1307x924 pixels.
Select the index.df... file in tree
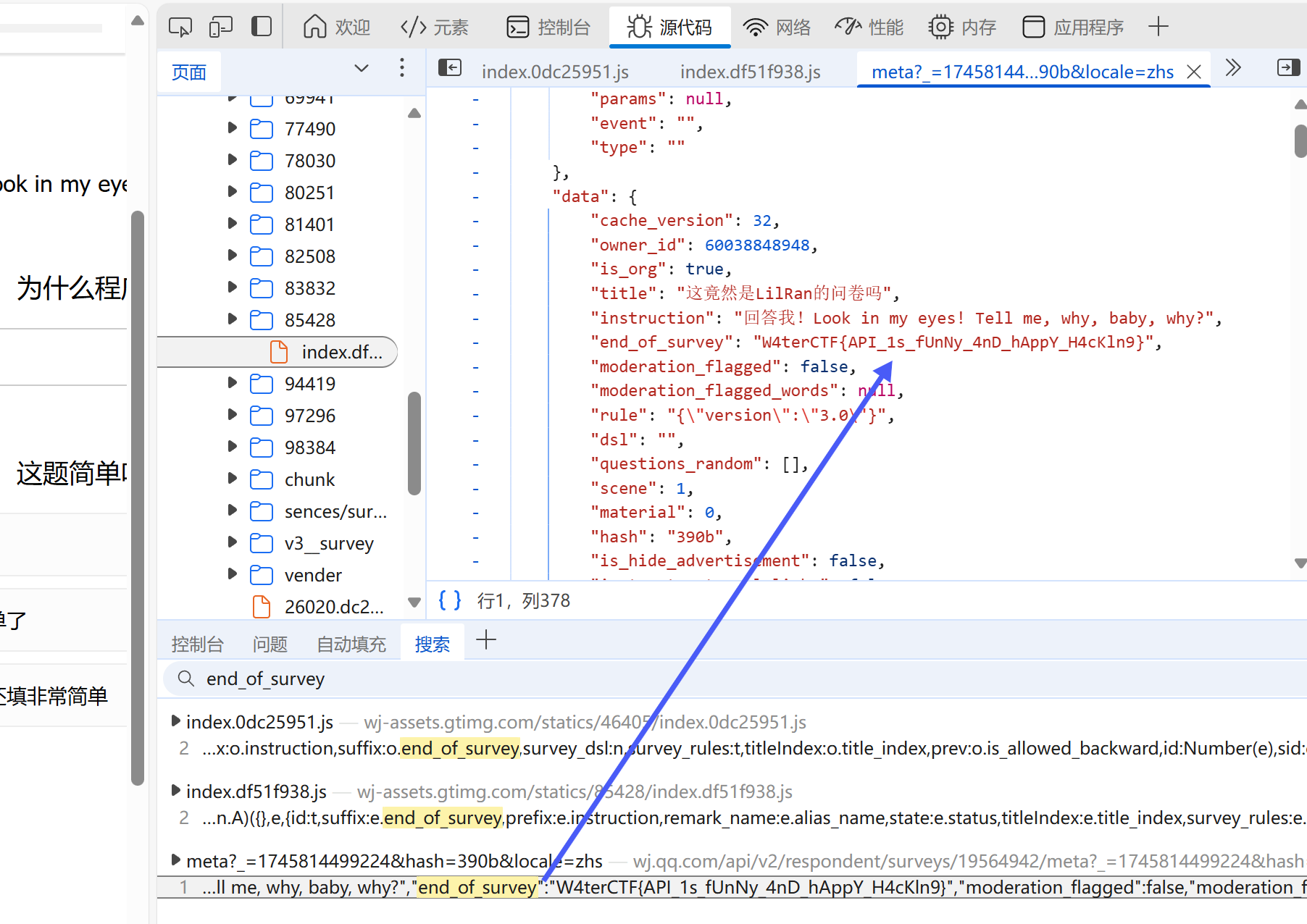(277, 352)
